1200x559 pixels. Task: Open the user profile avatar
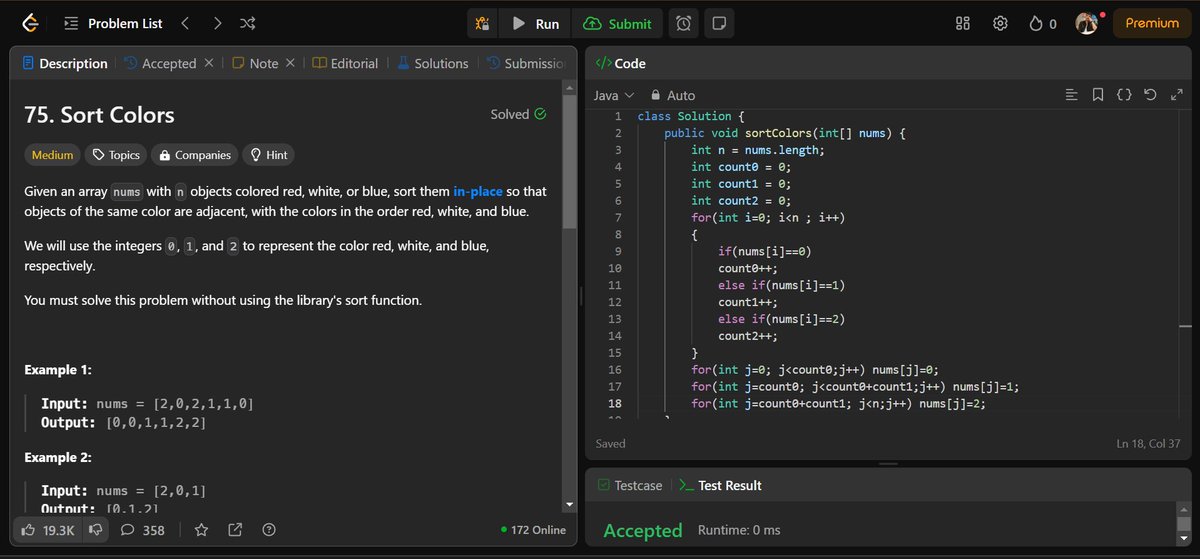click(1086, 23)
